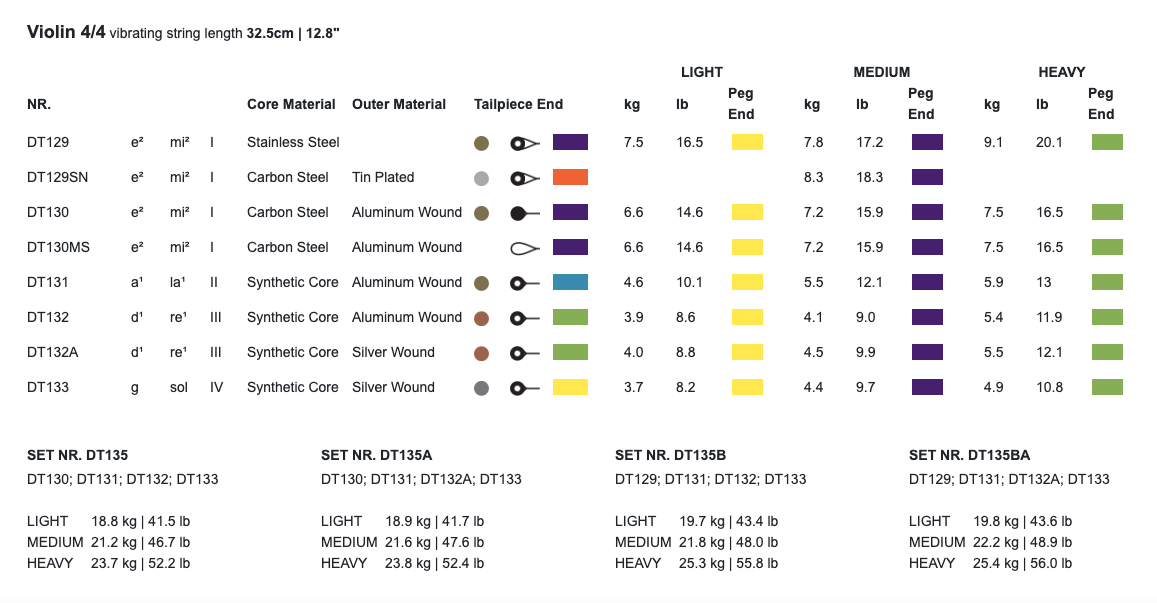Click the DT132A ball-end tailpiece icon
Viewport: 1157px width, 603px height.
click(525, 354)
